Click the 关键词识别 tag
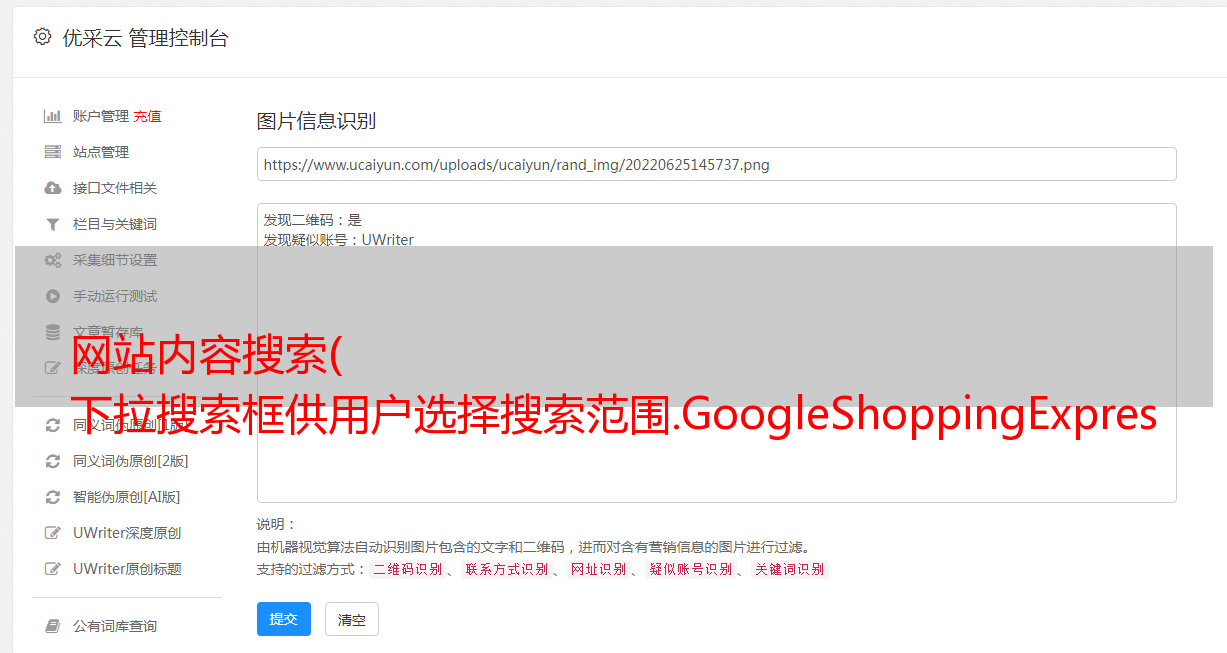The image size is (1227, 653). 789,569
